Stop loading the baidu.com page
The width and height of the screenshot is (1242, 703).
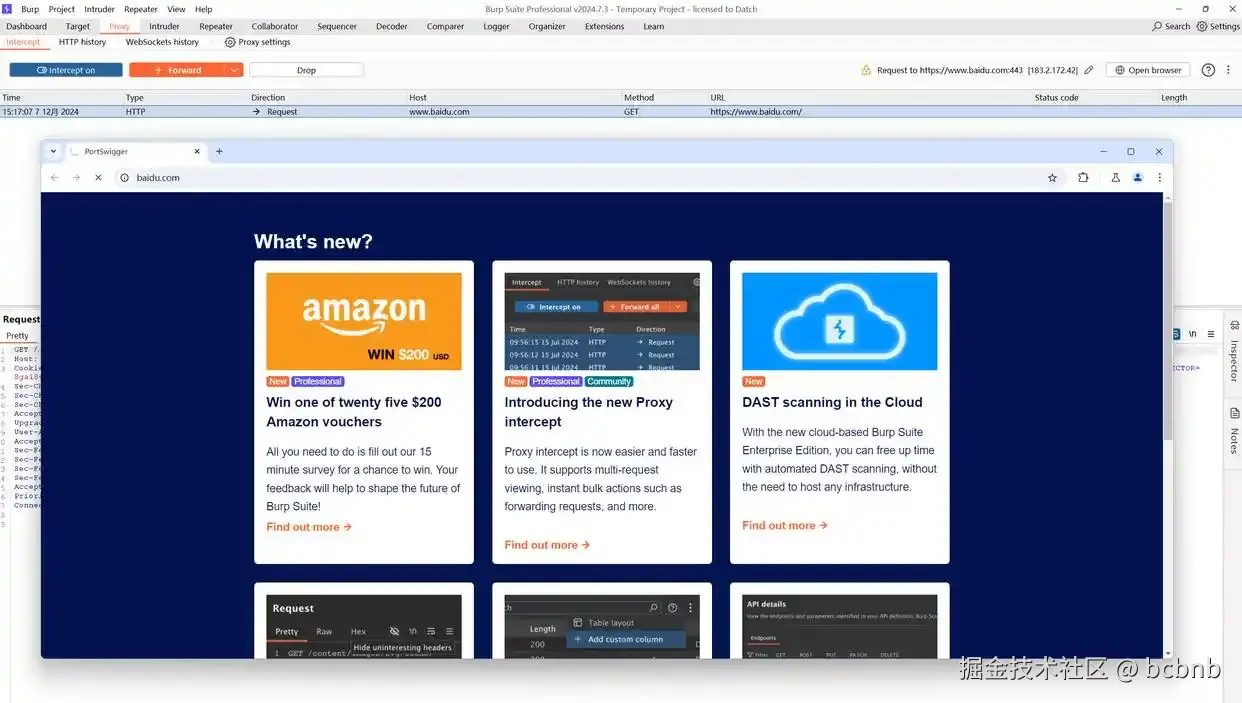pos(98,178)
